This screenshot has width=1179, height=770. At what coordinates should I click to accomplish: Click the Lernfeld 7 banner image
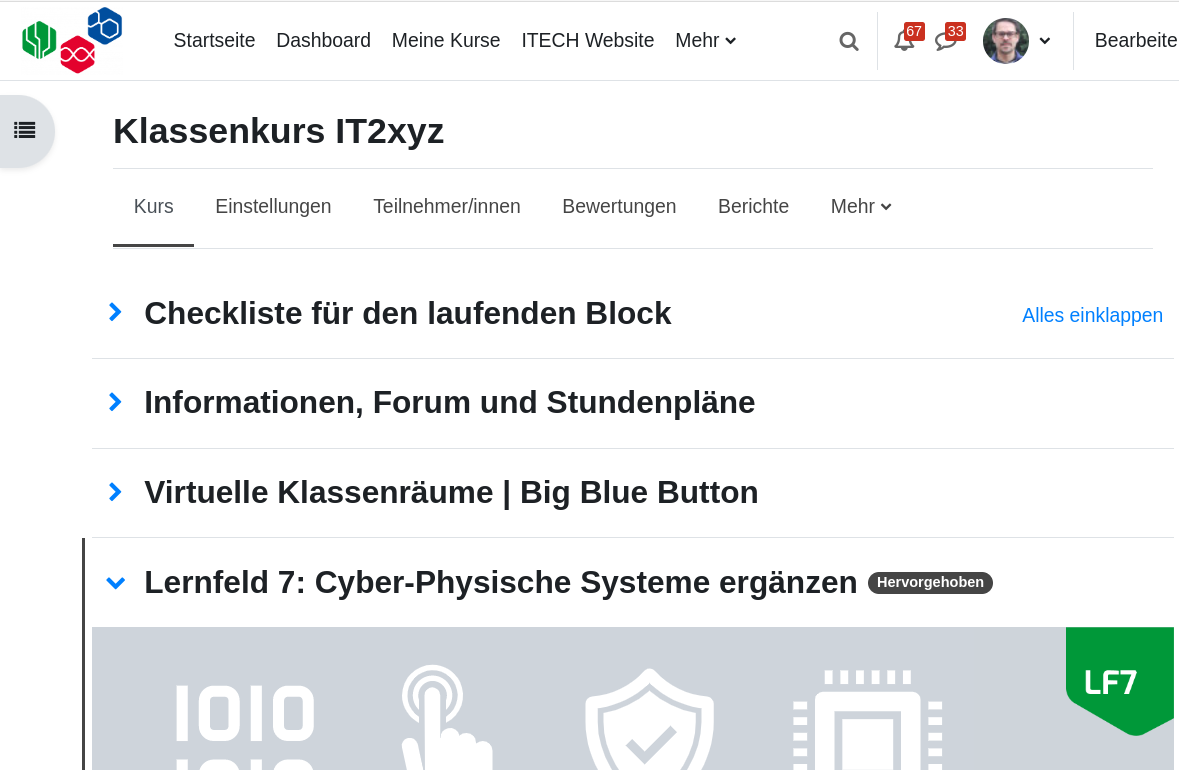pyautogui.click(x=632, y=699)
